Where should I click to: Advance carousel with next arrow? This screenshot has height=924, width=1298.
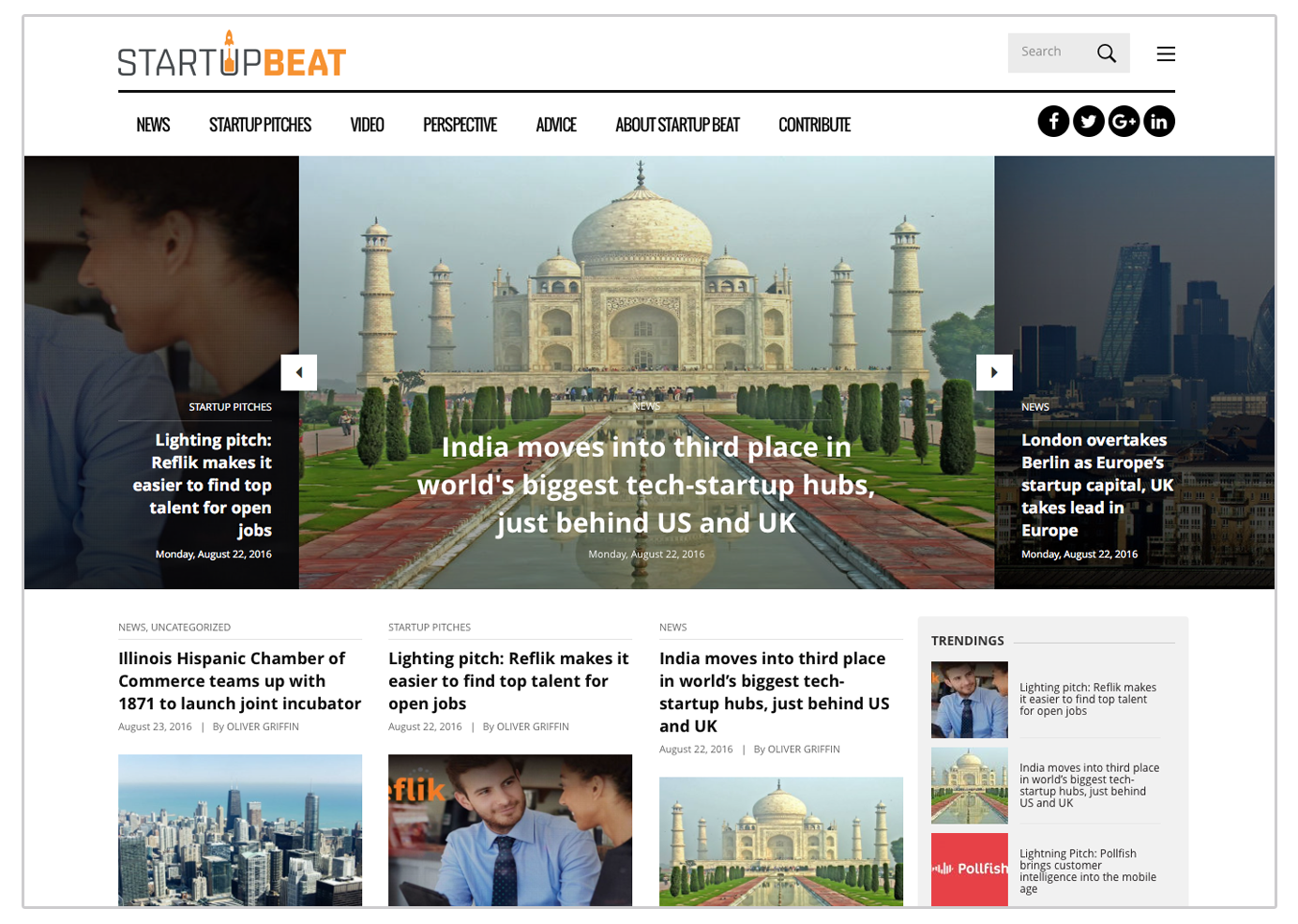click(994, 372)
